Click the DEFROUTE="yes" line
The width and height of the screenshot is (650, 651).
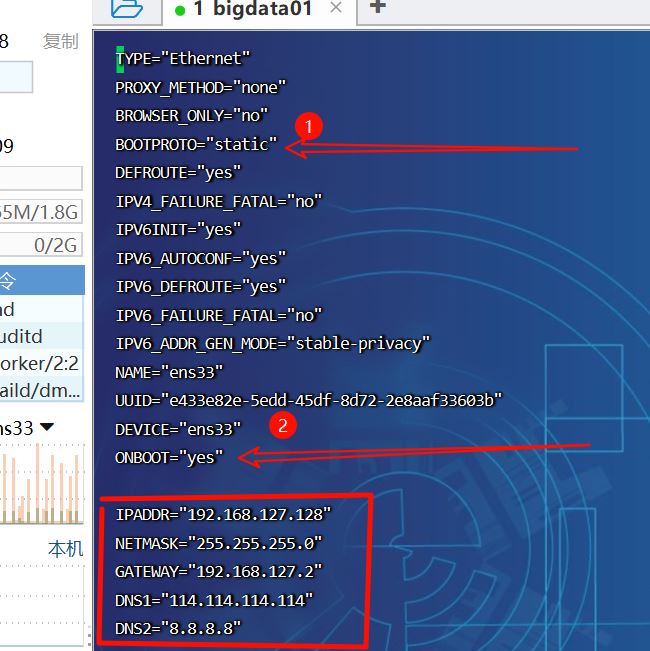(x=178, y=173)
